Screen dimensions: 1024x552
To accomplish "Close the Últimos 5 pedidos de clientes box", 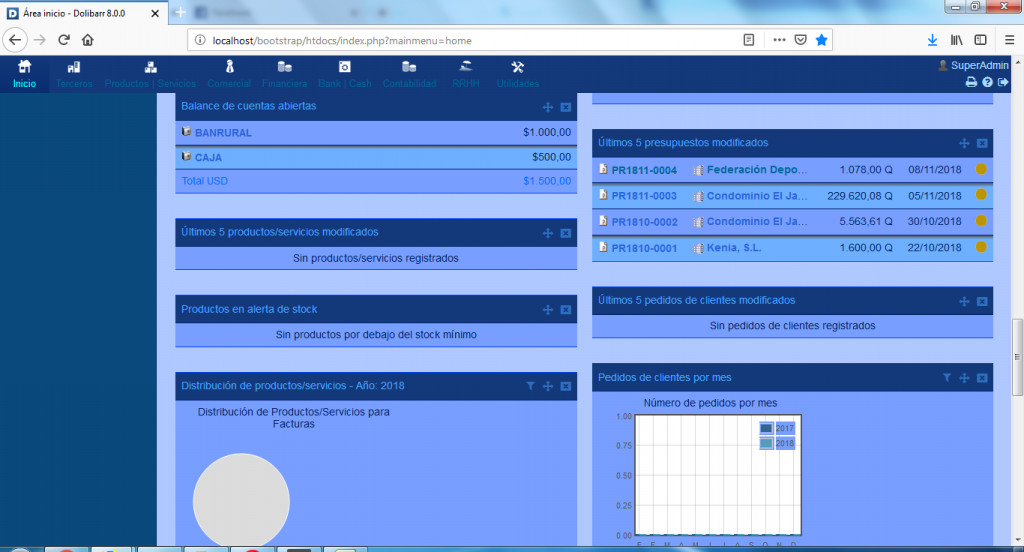I will tap(982, 301).
